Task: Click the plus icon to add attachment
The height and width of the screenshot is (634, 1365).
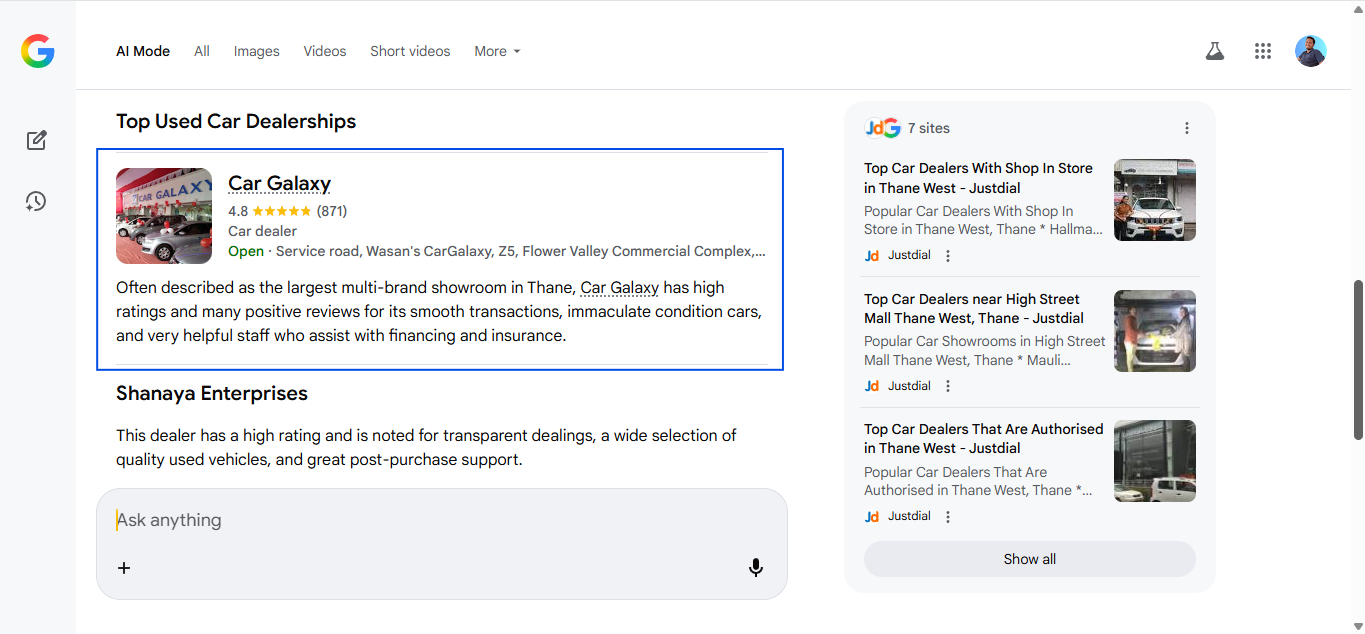Action: click(x=124, y=568)
